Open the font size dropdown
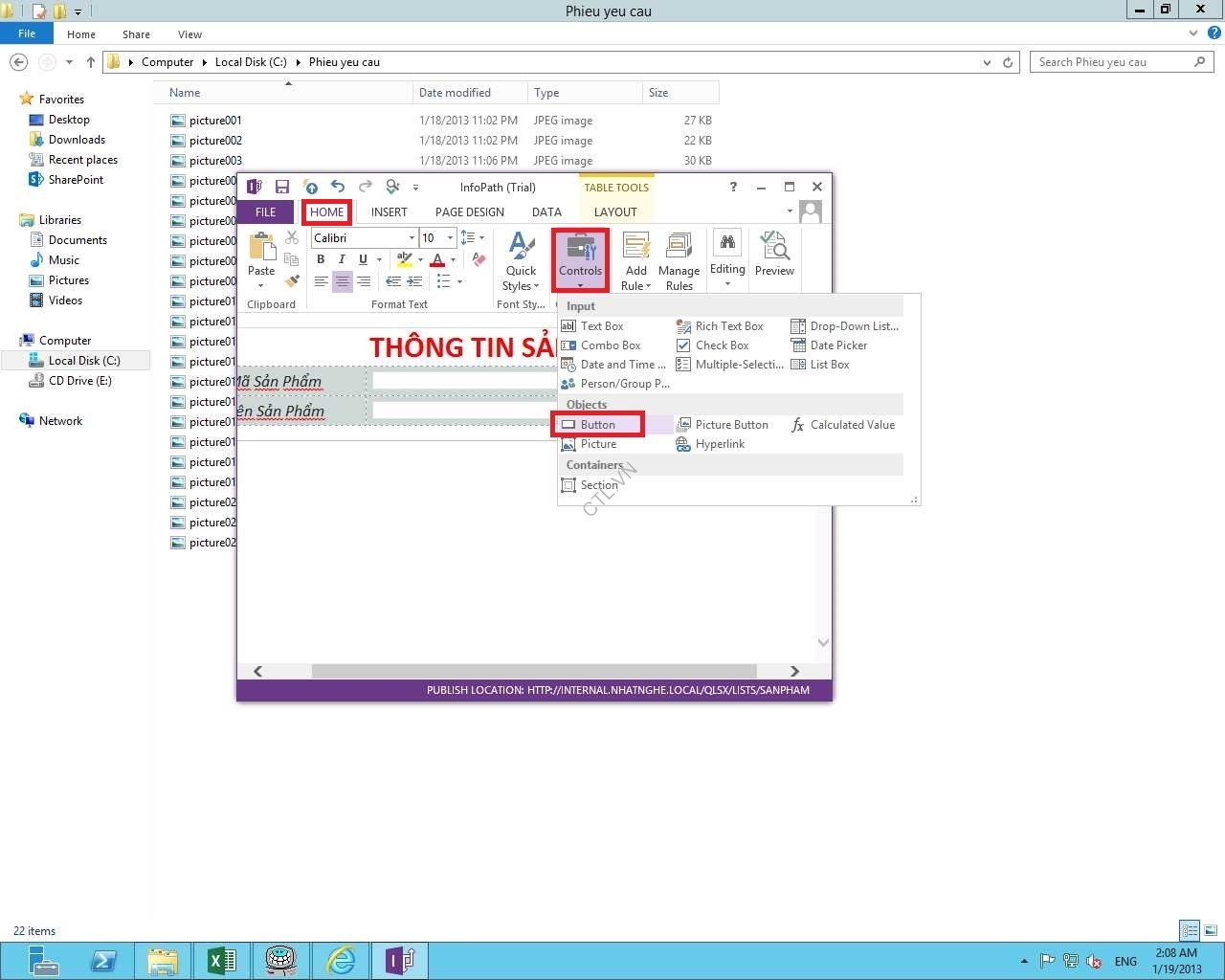This screenshot has width=1225, height=980. pos(450,238)
